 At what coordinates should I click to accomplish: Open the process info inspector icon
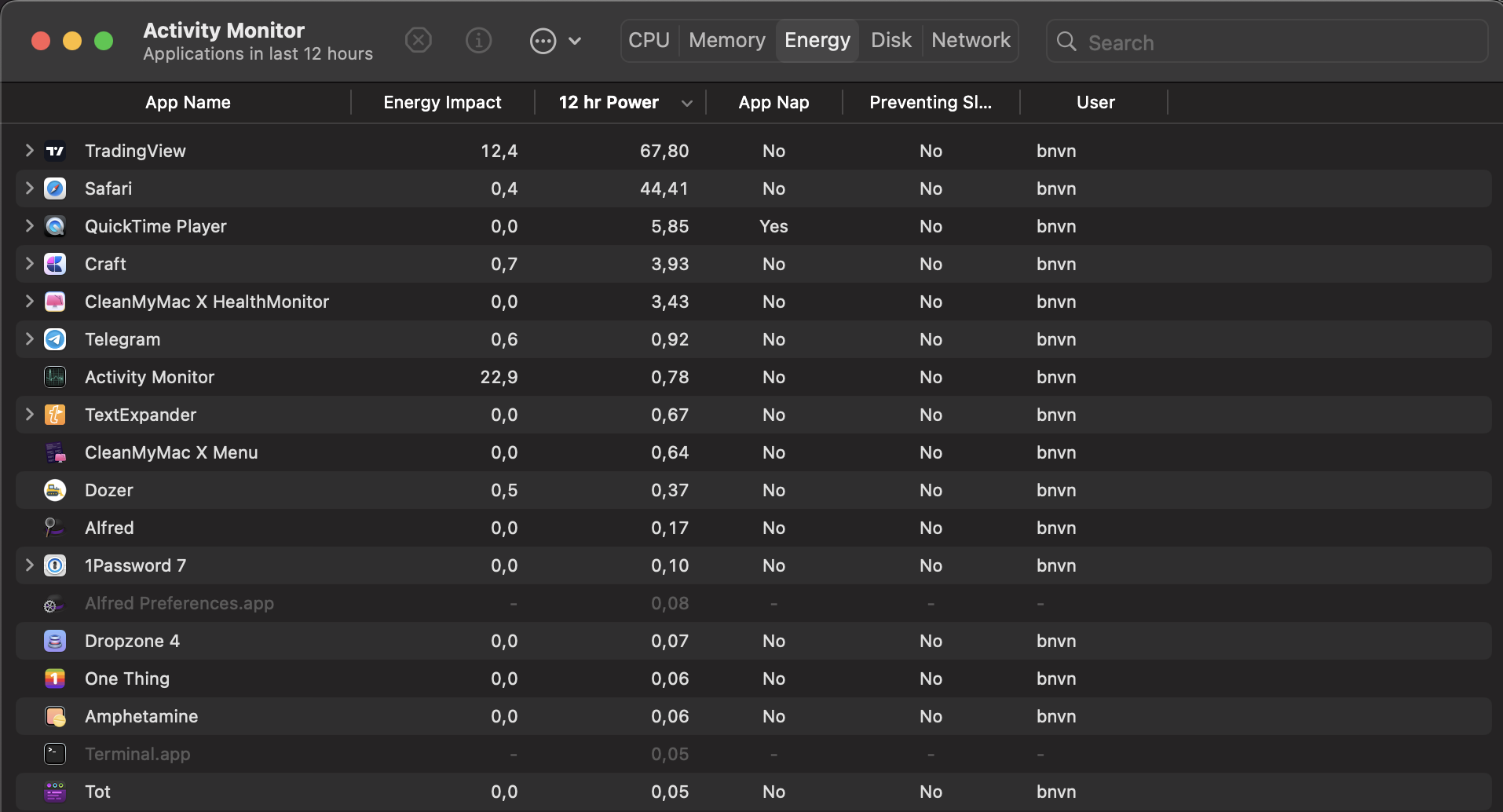pyautogui.click(x=478, y=40)
